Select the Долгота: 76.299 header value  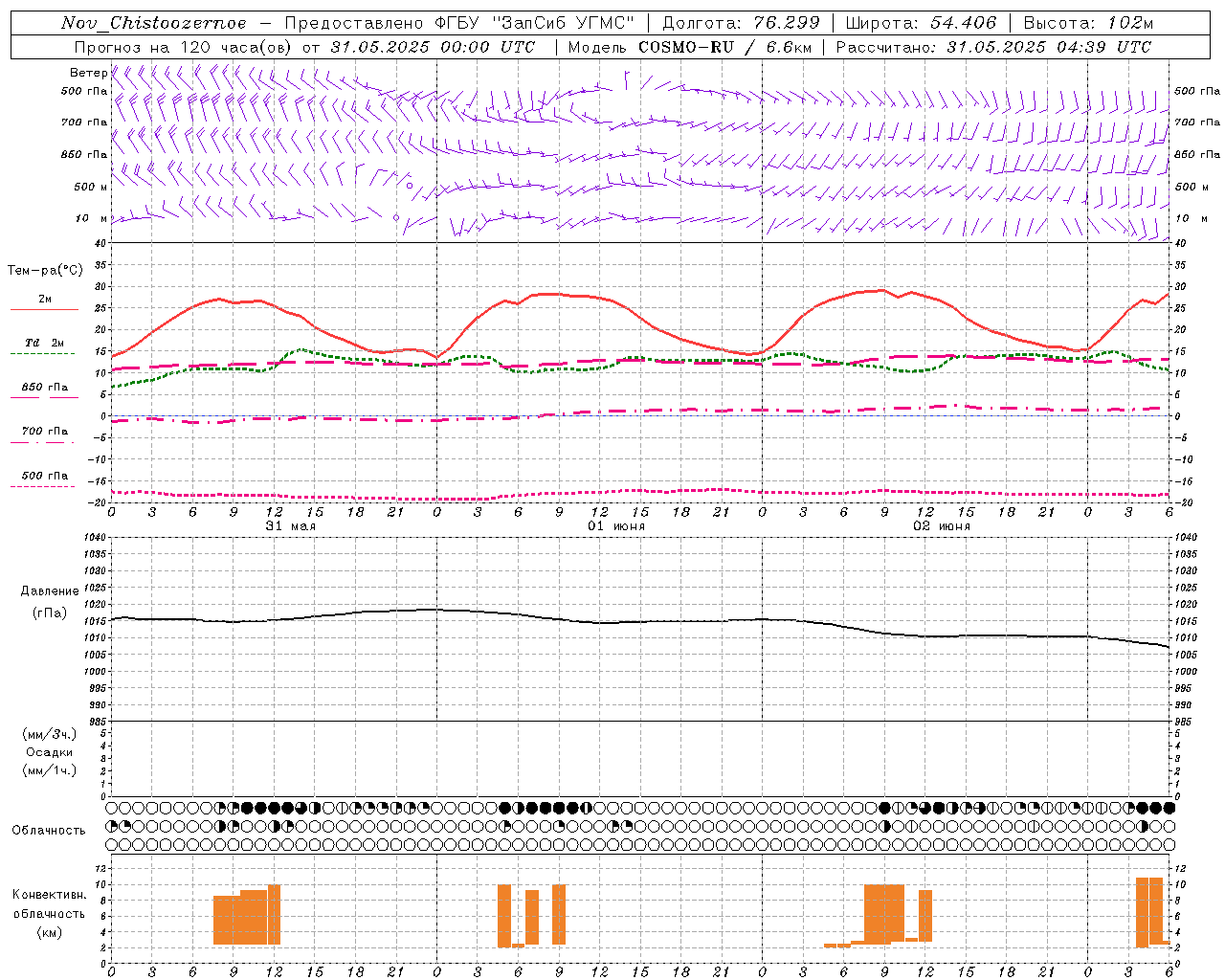point(742,23)
